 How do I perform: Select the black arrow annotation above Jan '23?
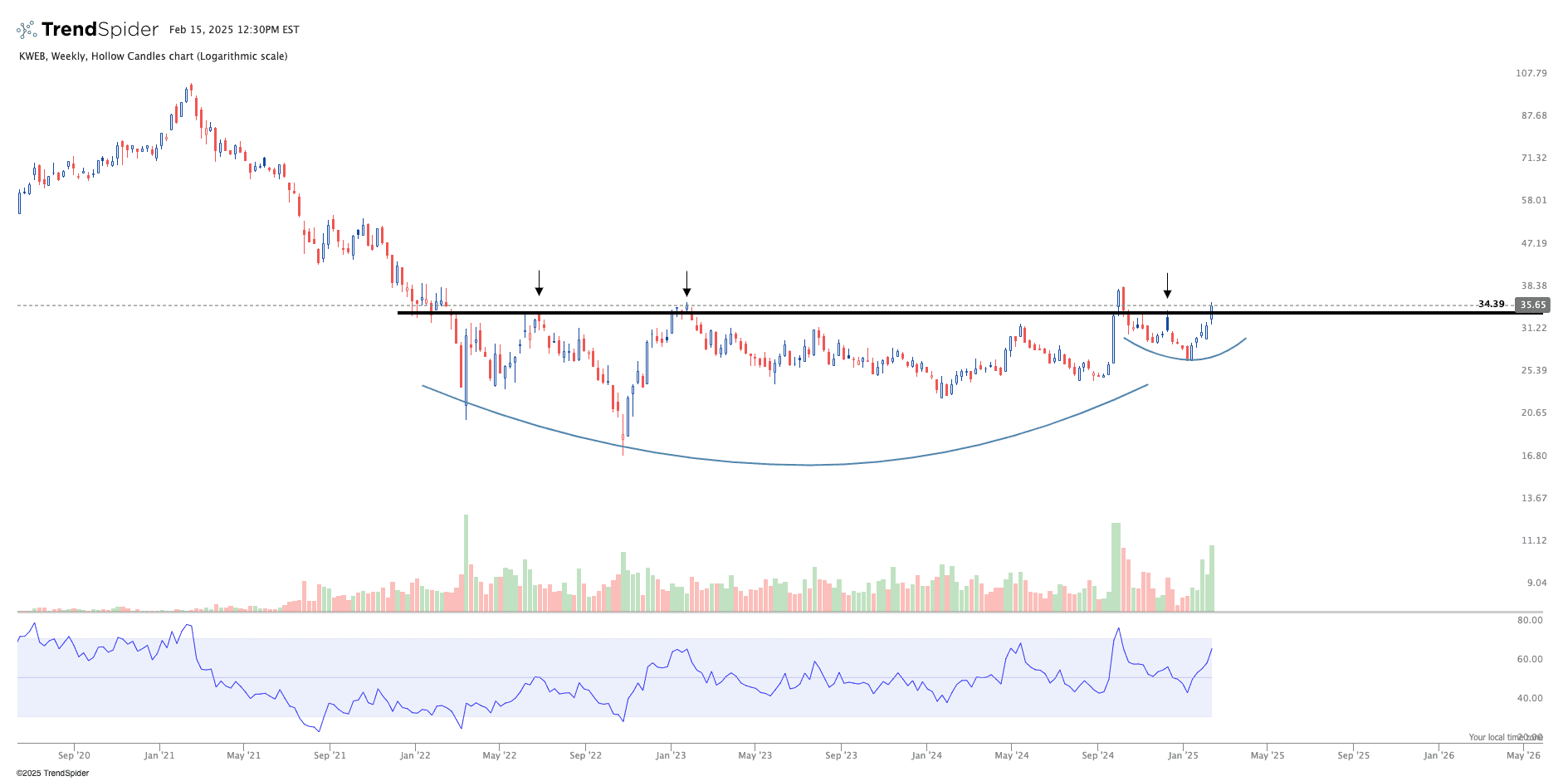[686, 284]
